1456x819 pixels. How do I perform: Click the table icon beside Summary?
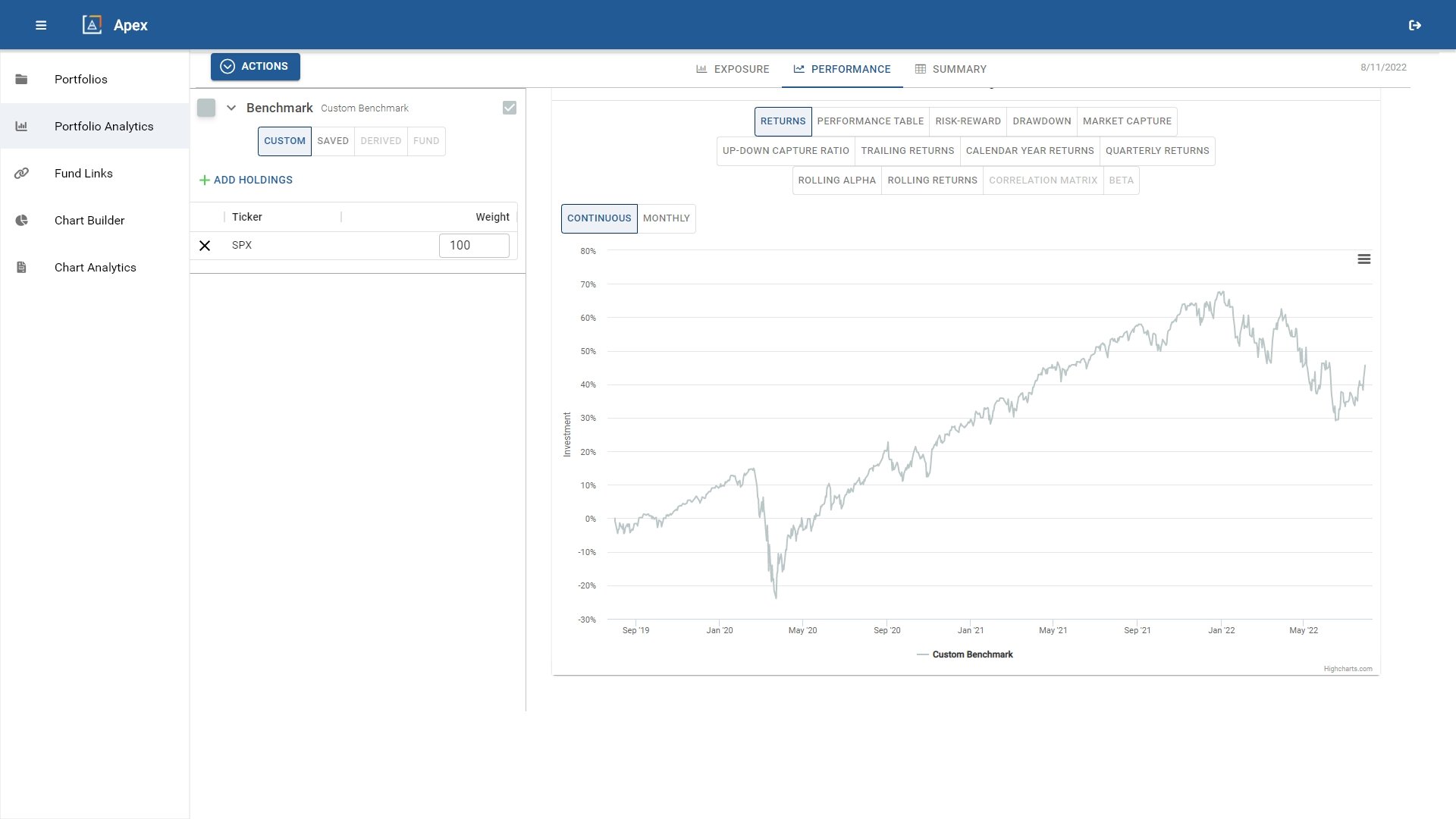tap(921, 69)
